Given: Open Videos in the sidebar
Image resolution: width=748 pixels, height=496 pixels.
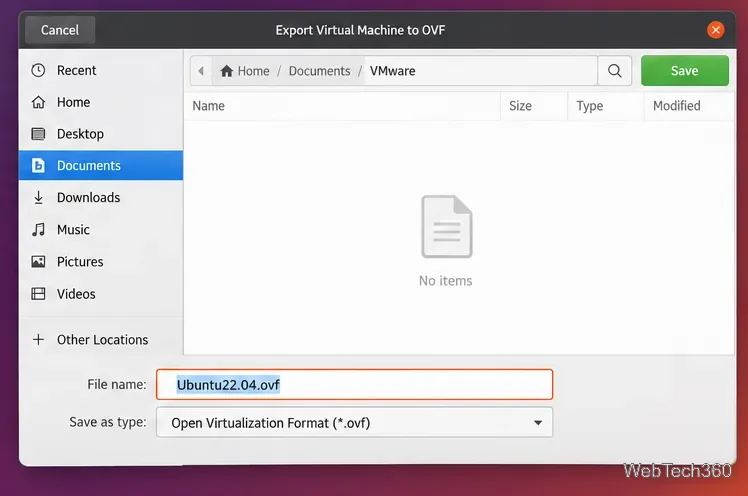Looking at the screenshot, I should [x=101, y=294].
